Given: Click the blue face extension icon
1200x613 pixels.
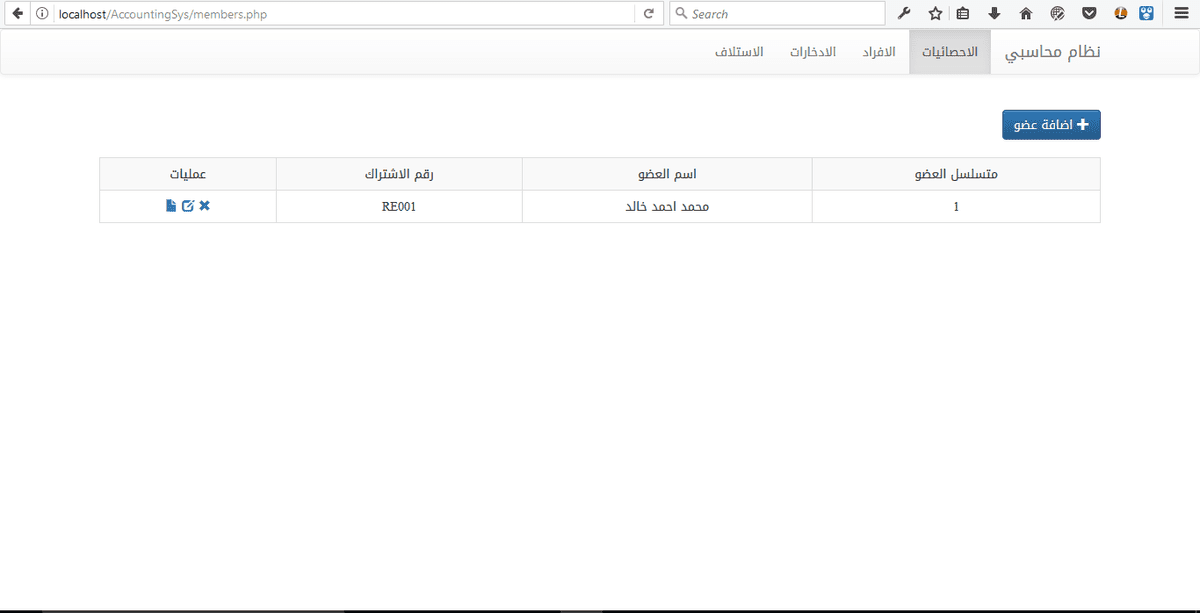Looking at the screenshot, I should (x=1147, y=14).
